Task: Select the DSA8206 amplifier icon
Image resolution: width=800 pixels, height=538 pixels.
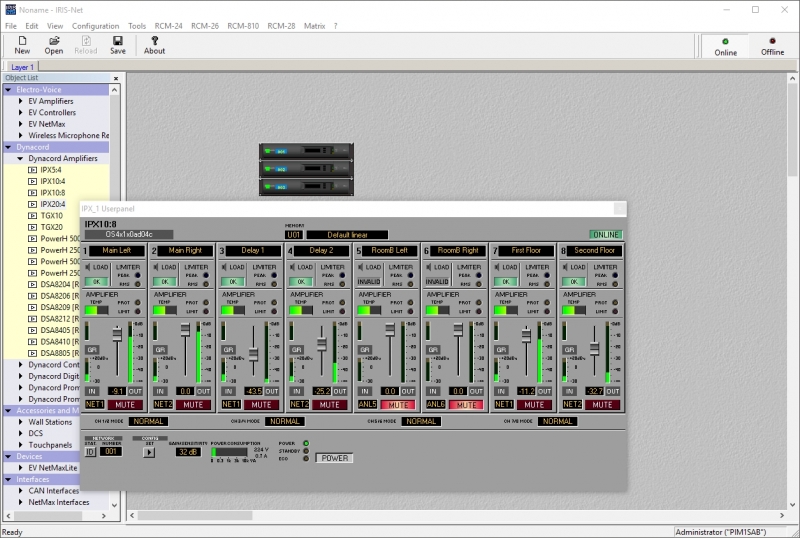Action: (x=32, y=296)
